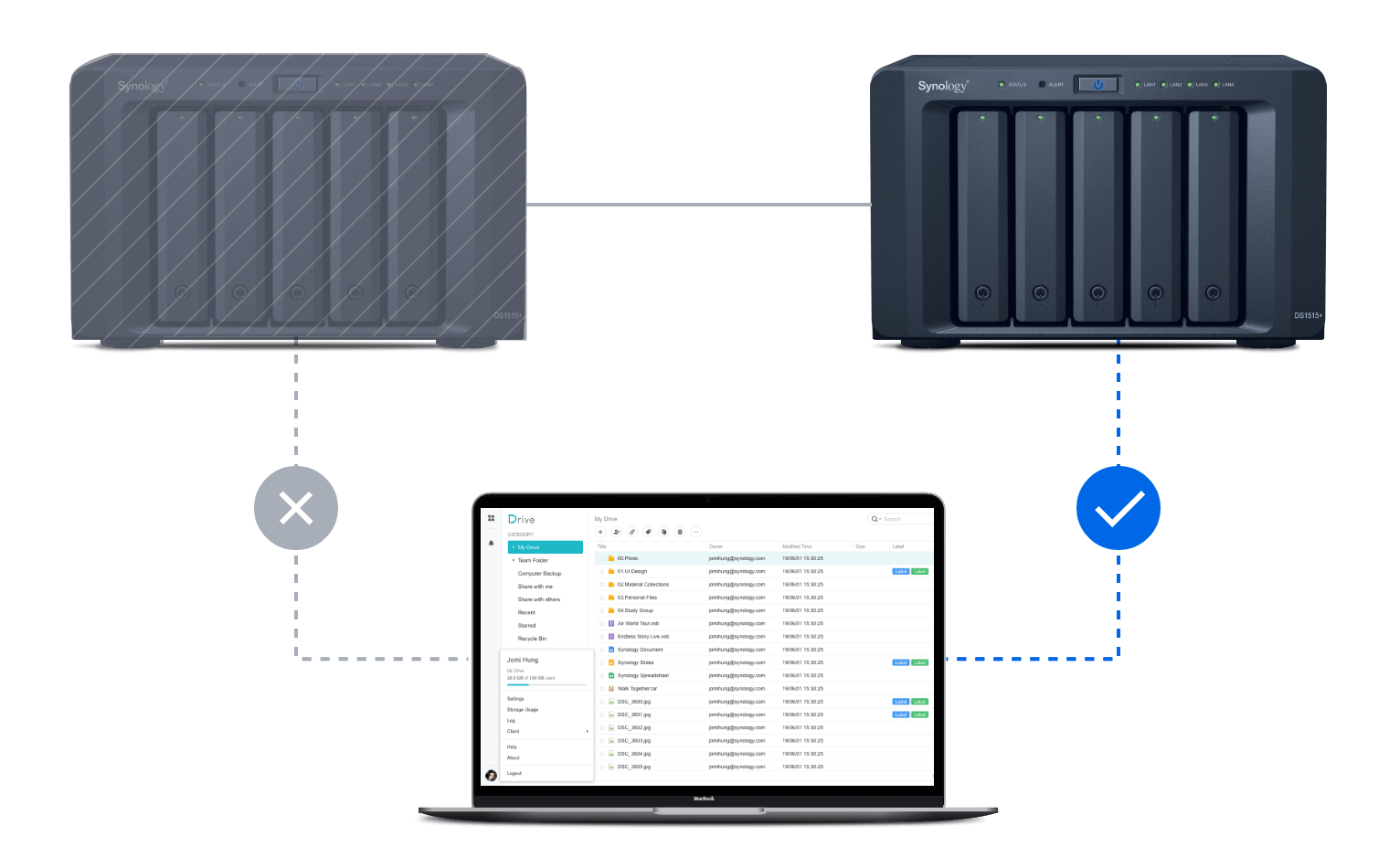Click the owner email of 04.Study Group
This screenshot has width=1389, height=868.
(x=737, y=610)
